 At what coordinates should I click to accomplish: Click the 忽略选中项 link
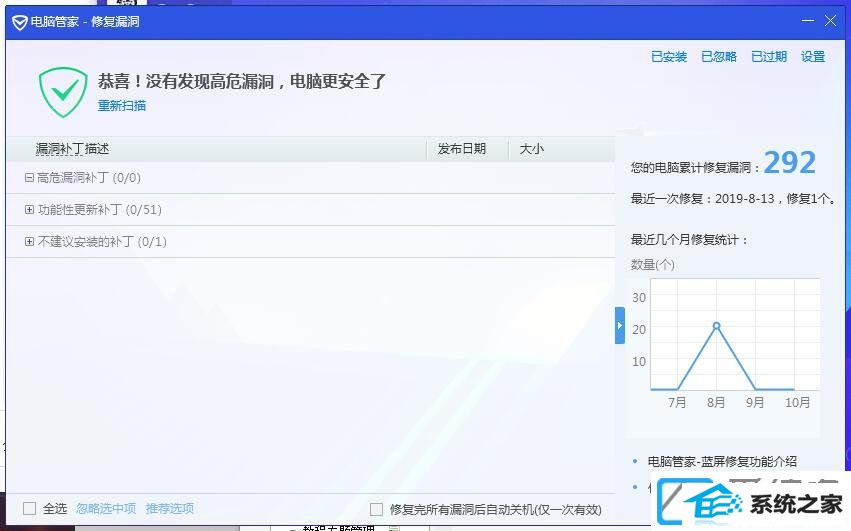coord(105,509)
